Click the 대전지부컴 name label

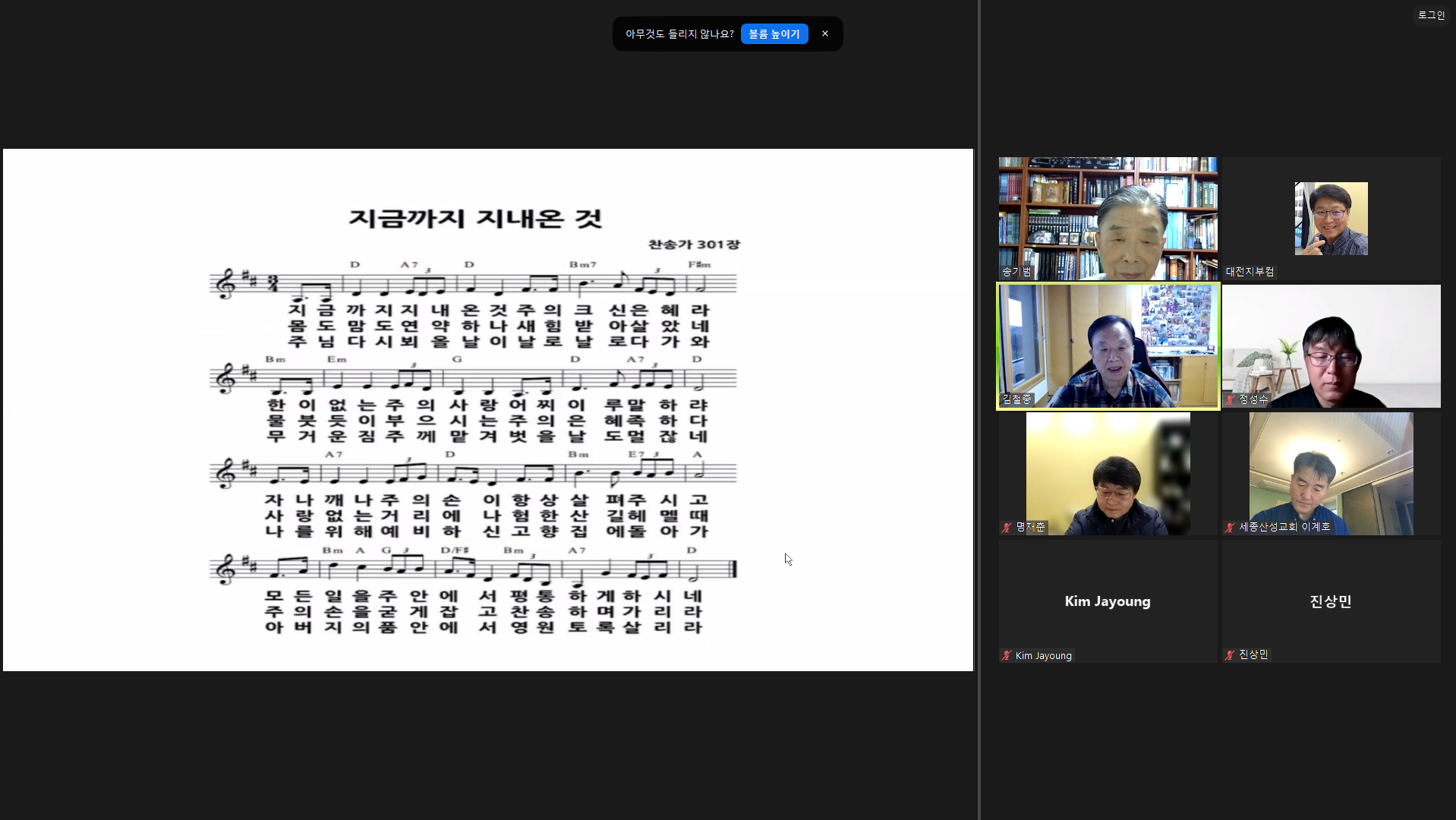1250,272
